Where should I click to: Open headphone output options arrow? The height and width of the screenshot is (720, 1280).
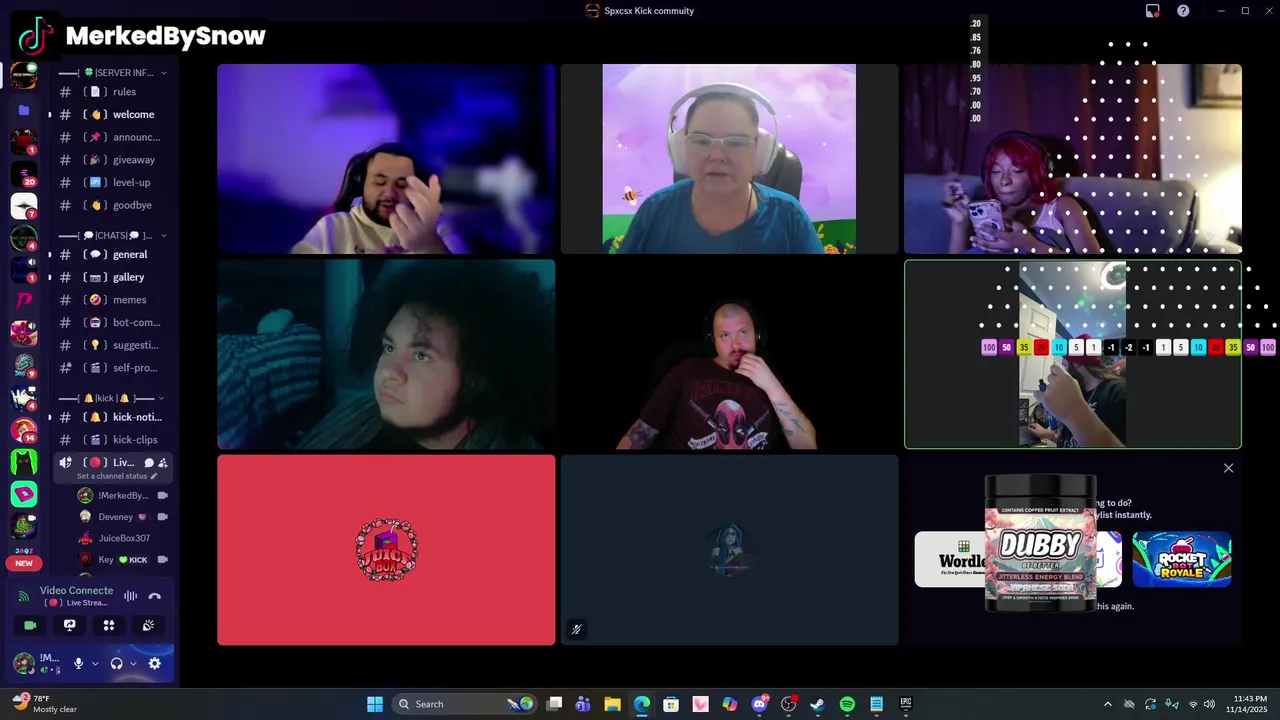(133, 663)
